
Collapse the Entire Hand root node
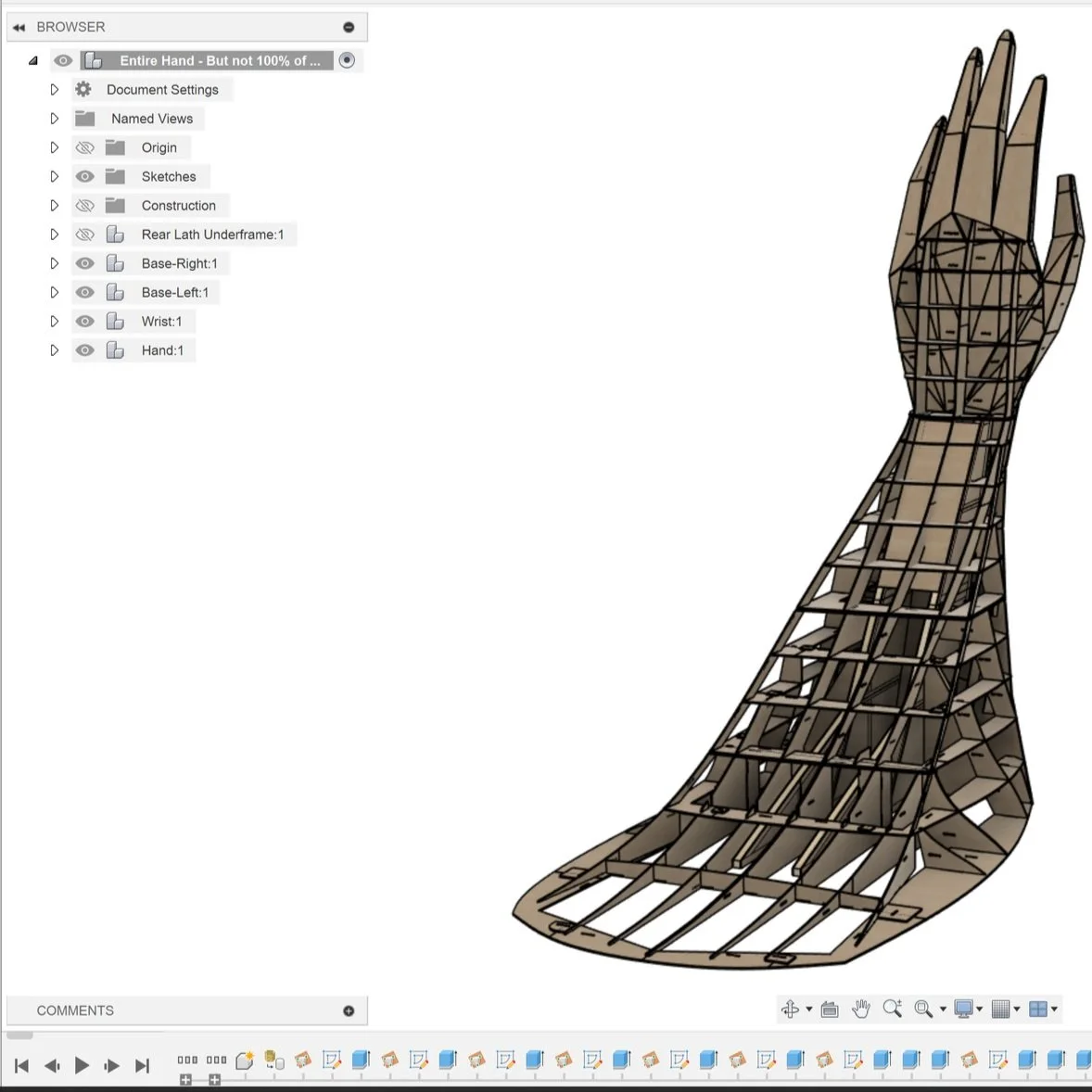pyautogui.click(x=32, y=60)
